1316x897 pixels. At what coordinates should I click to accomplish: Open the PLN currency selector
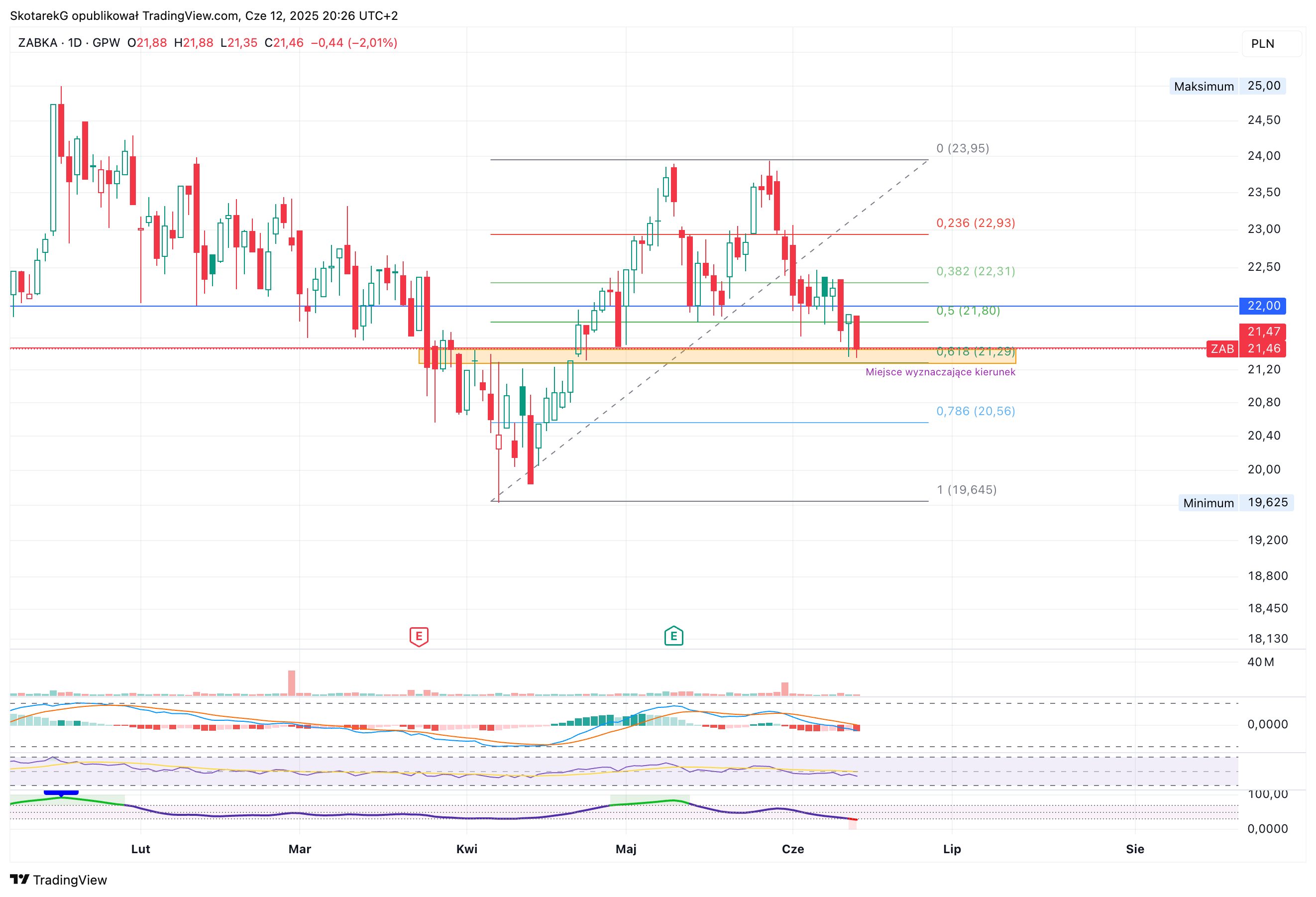(1271, 44)
